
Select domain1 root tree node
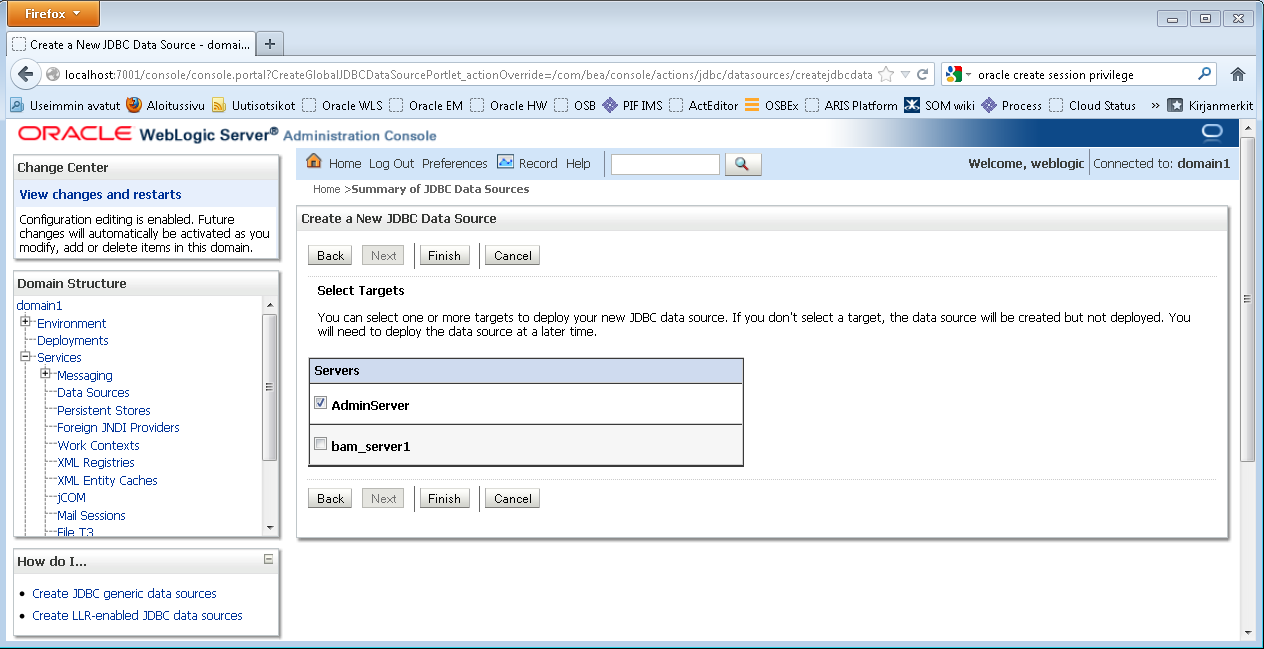tap(40, 305)
